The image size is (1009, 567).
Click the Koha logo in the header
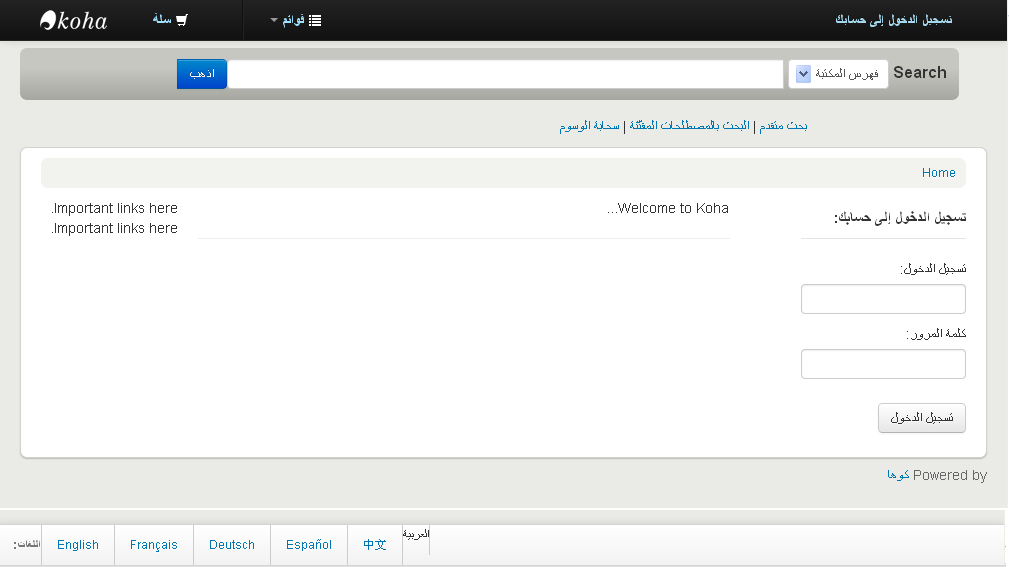(73, 20)
